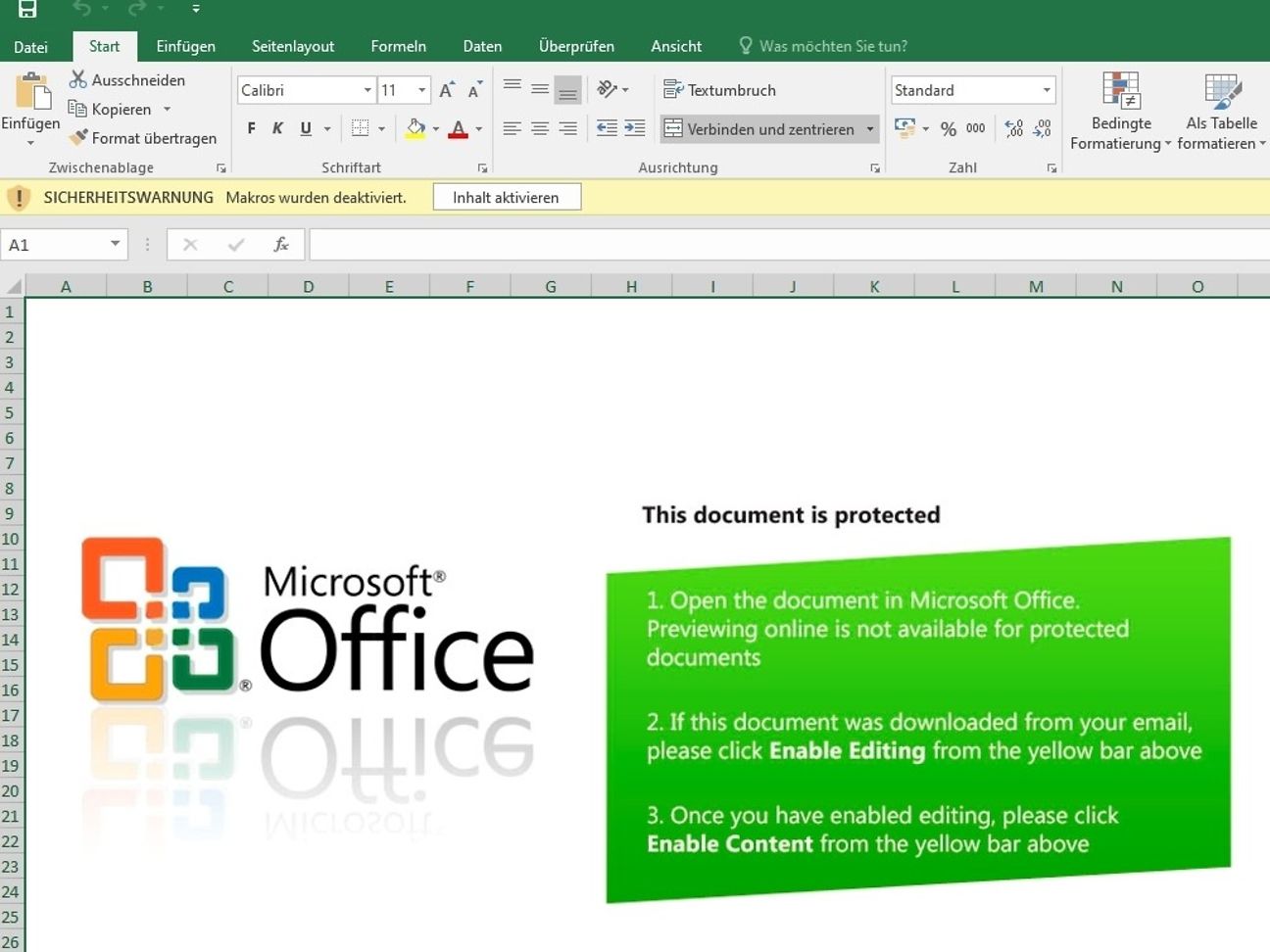The height and width of the screenshot is (952, 1270).
Task: Align cell text left
Action: pos(512,128)
